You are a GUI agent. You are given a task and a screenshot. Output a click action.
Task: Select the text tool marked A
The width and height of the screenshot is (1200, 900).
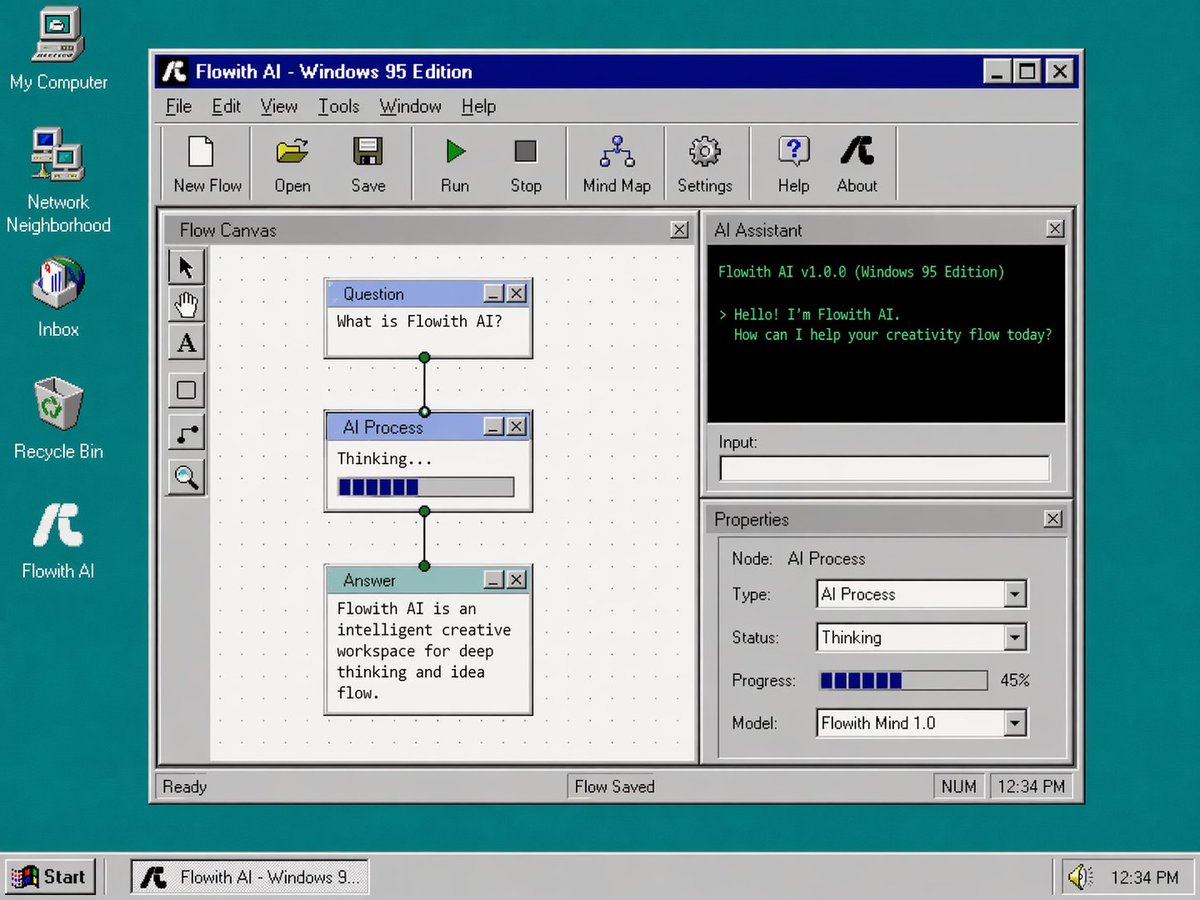[186, 343]
